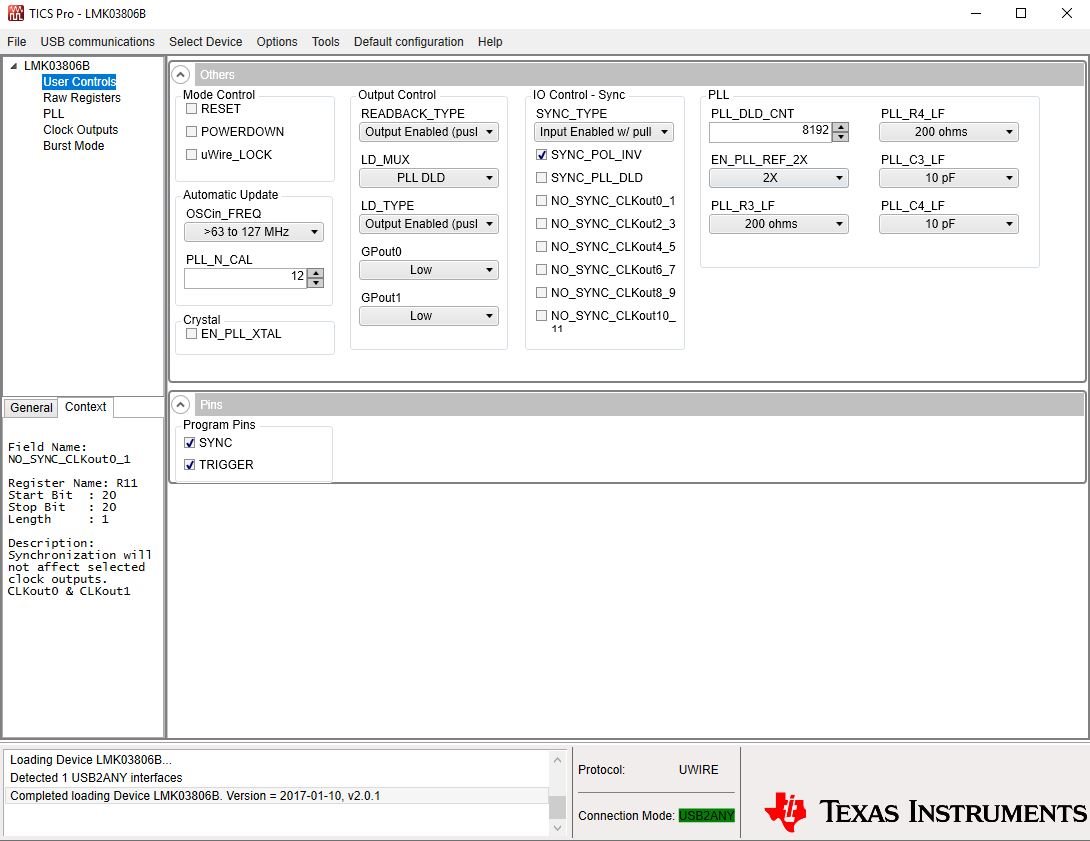Enable the EN_PLL_XTAL checkbox
The width and height of the screenshot is (1090, 841).
[x=192, y=334]
